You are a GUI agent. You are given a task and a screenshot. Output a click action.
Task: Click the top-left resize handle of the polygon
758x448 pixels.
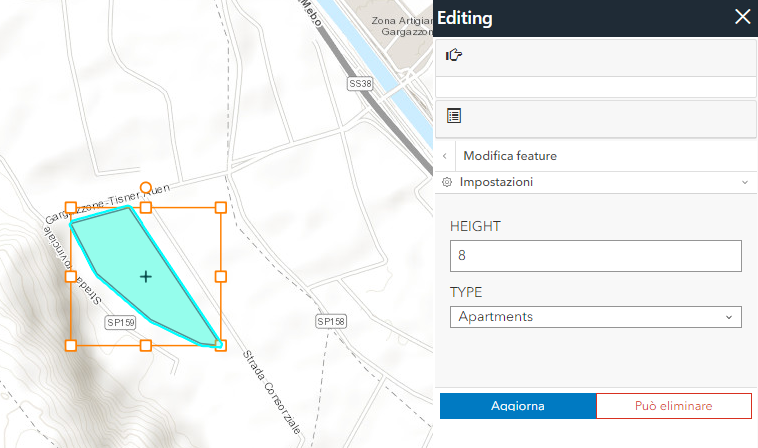[x=71, y=208]
